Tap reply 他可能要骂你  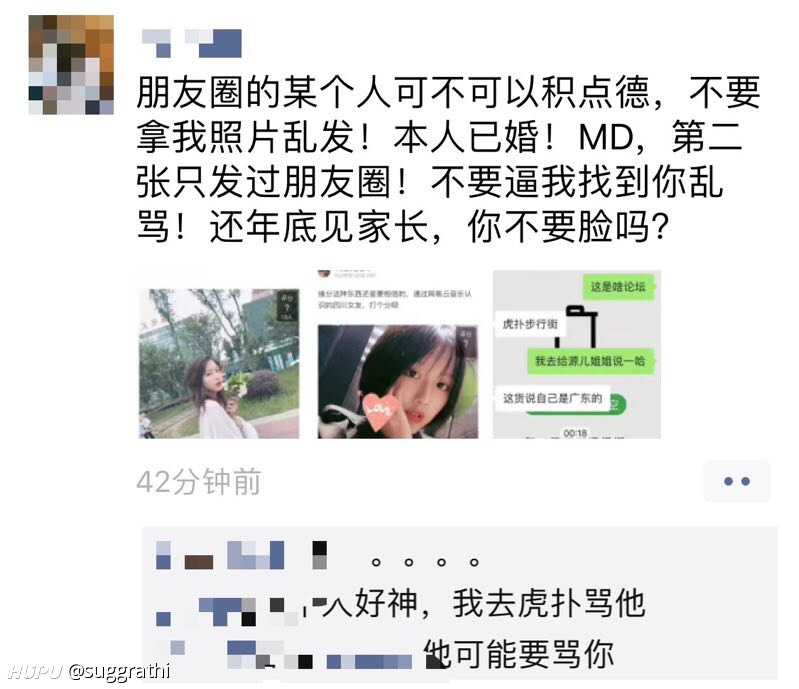(518, 654)
